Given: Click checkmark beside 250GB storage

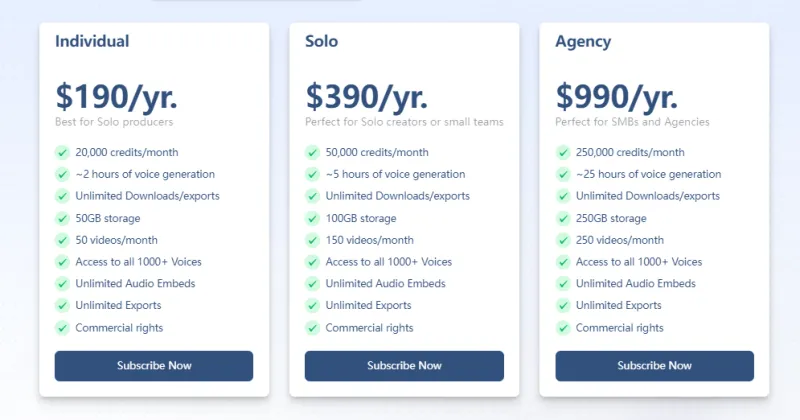Looking at the screenshot, I should pos(562,218).
